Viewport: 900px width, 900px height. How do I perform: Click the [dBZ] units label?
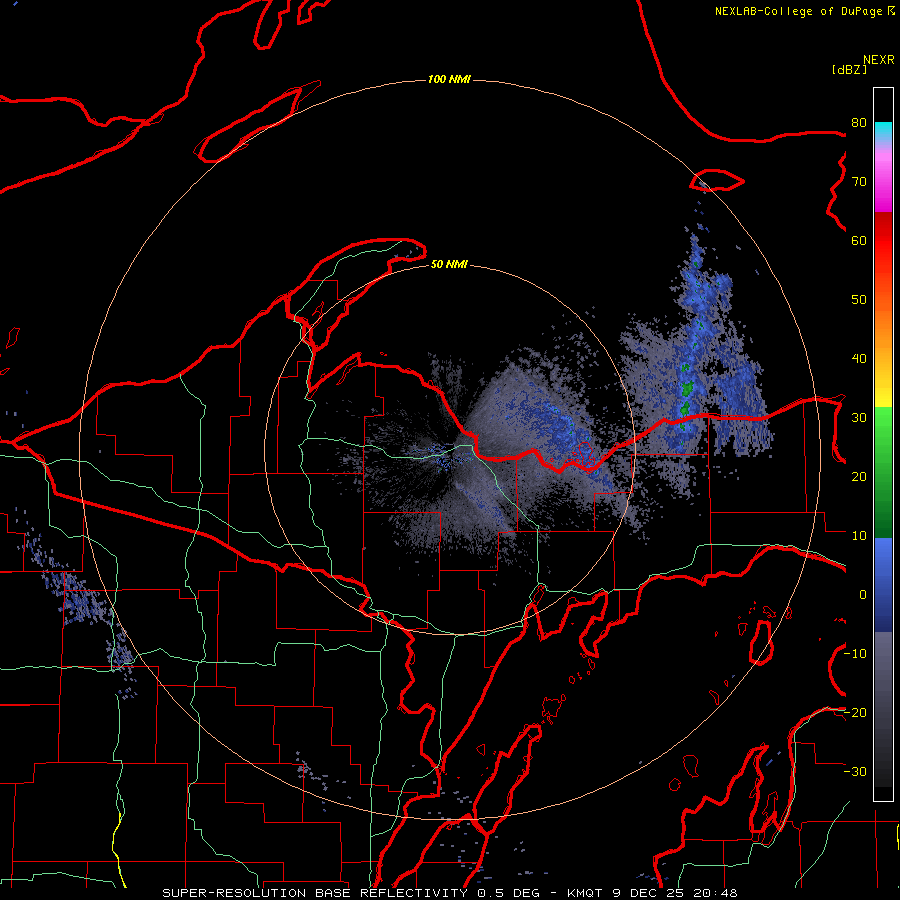point(849,69)
